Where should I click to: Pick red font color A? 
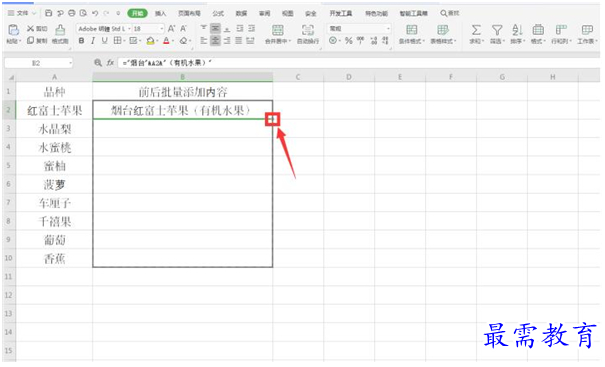pyautogui.click(x=166, y=41)
